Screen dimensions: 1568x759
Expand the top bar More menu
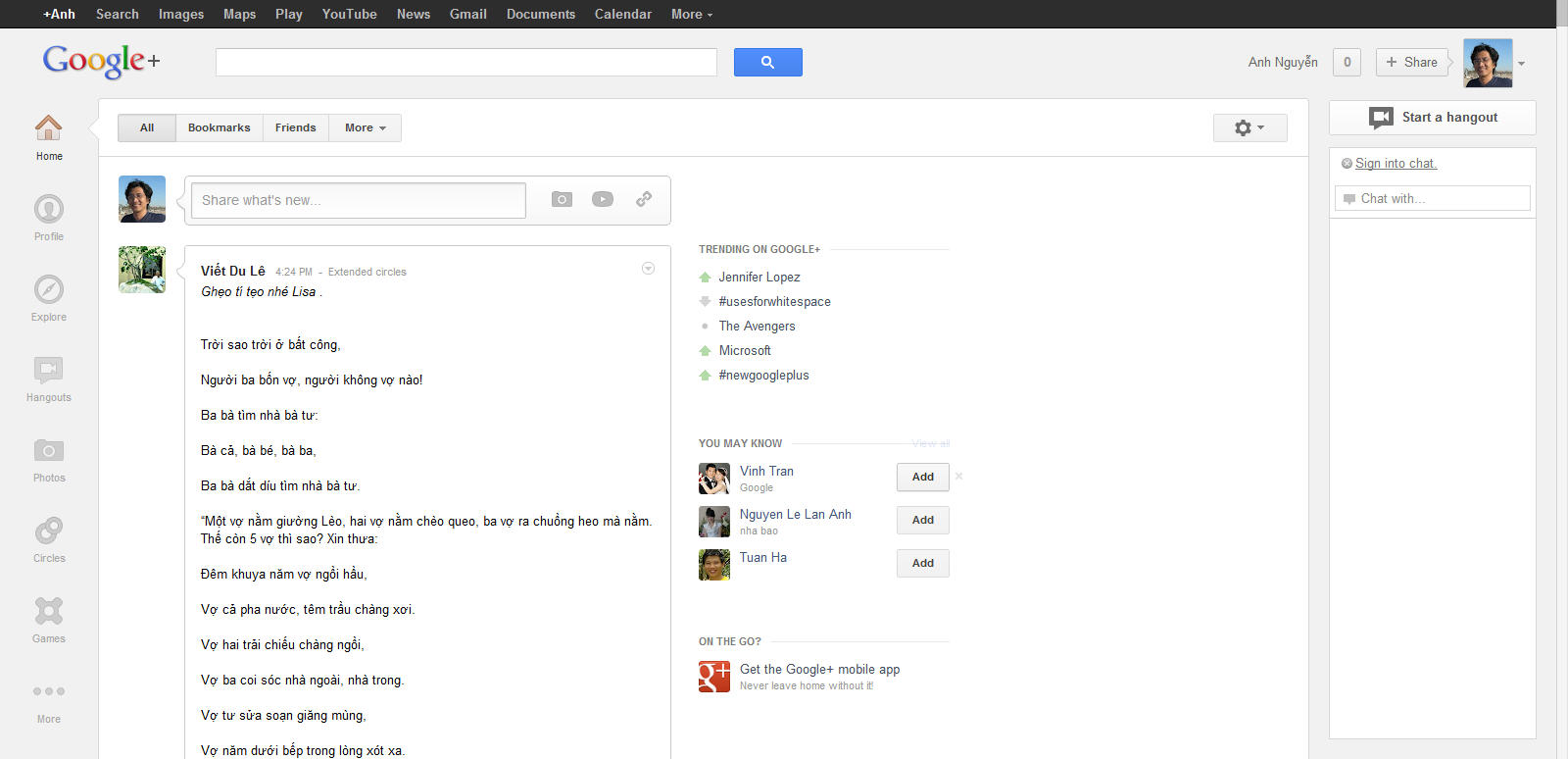click(692, 14)
